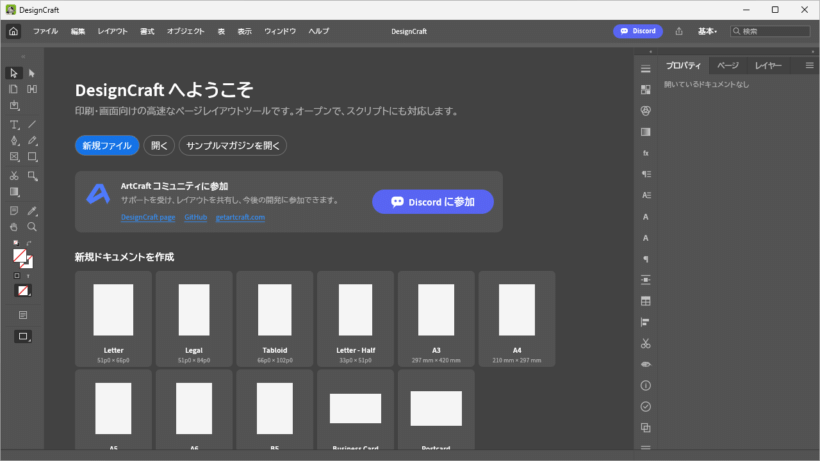This screenshot has width=820, height=461.
Task: Open the panel strip top menu icon
Action: point(646,69)
